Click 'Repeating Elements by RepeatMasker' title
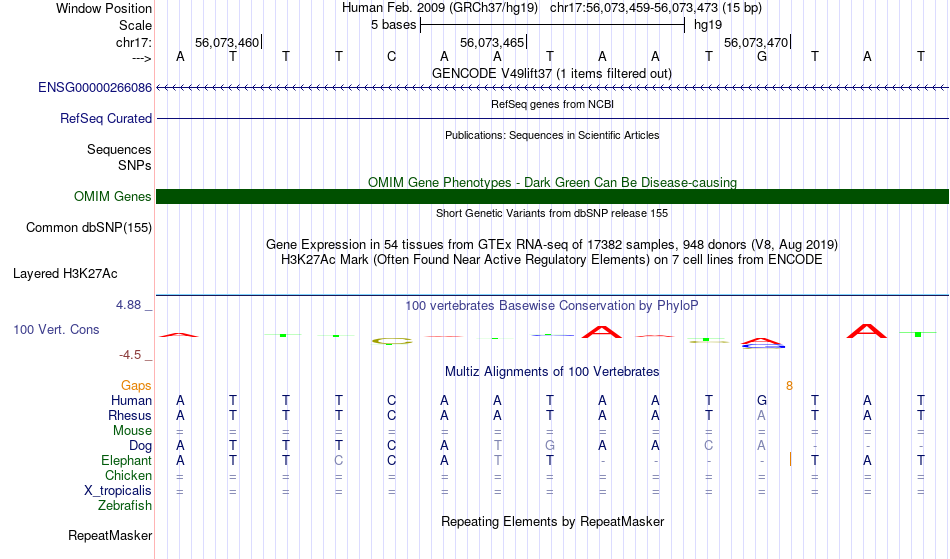This screenshot has height=559, width=950. 553,521
